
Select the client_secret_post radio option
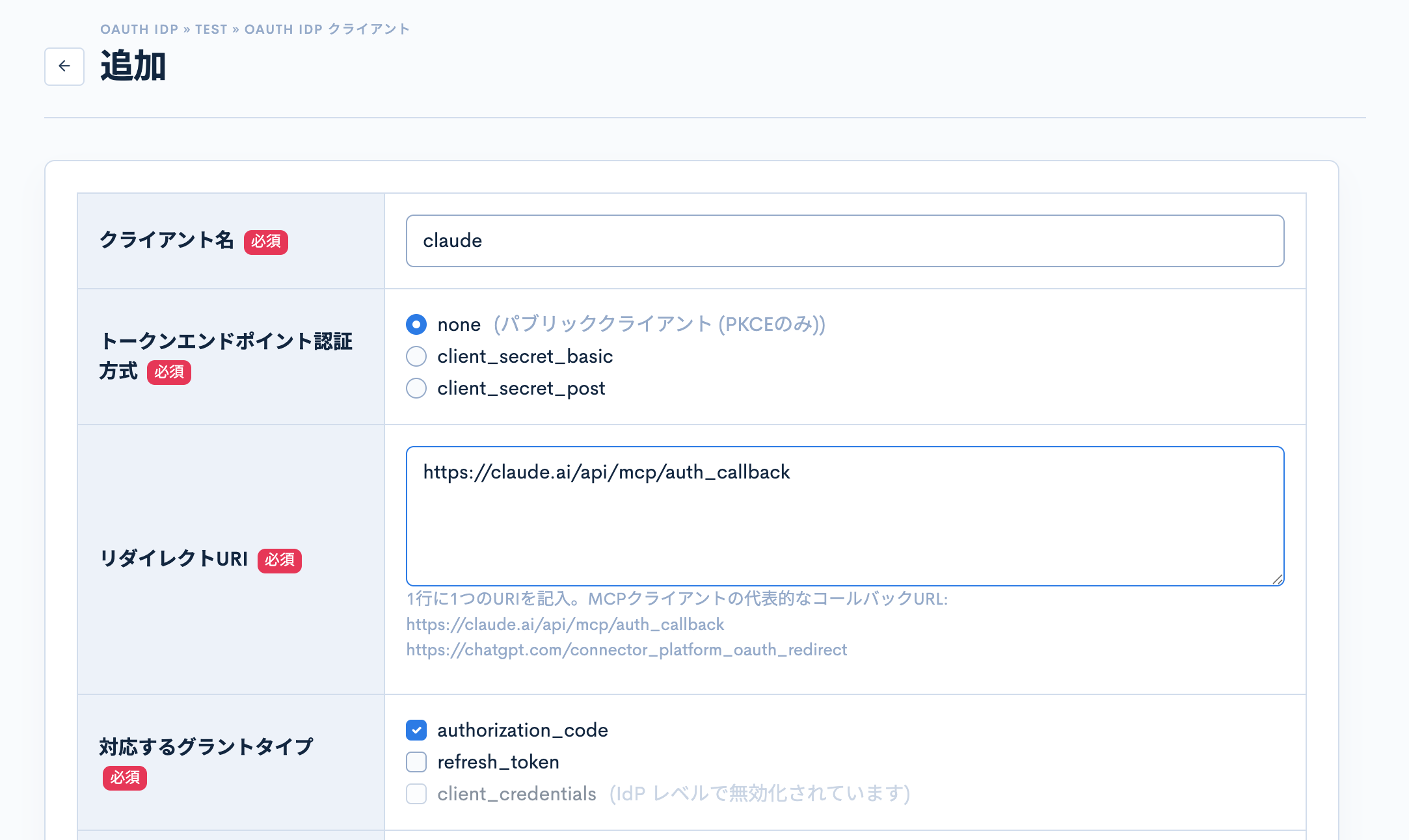(416, 388)
